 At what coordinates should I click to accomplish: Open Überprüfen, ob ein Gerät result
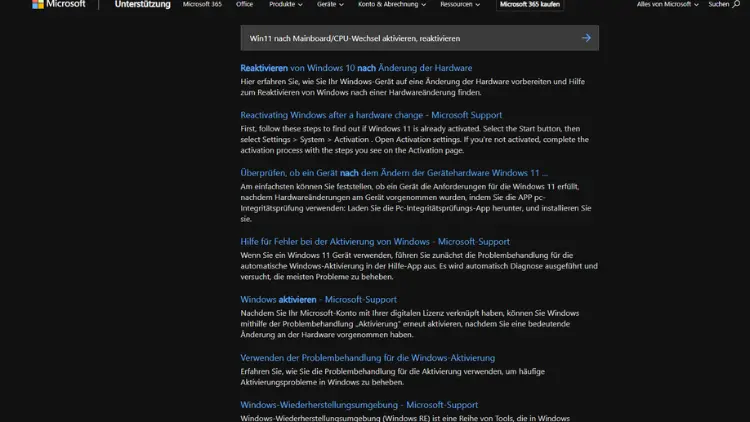[394, 173]
